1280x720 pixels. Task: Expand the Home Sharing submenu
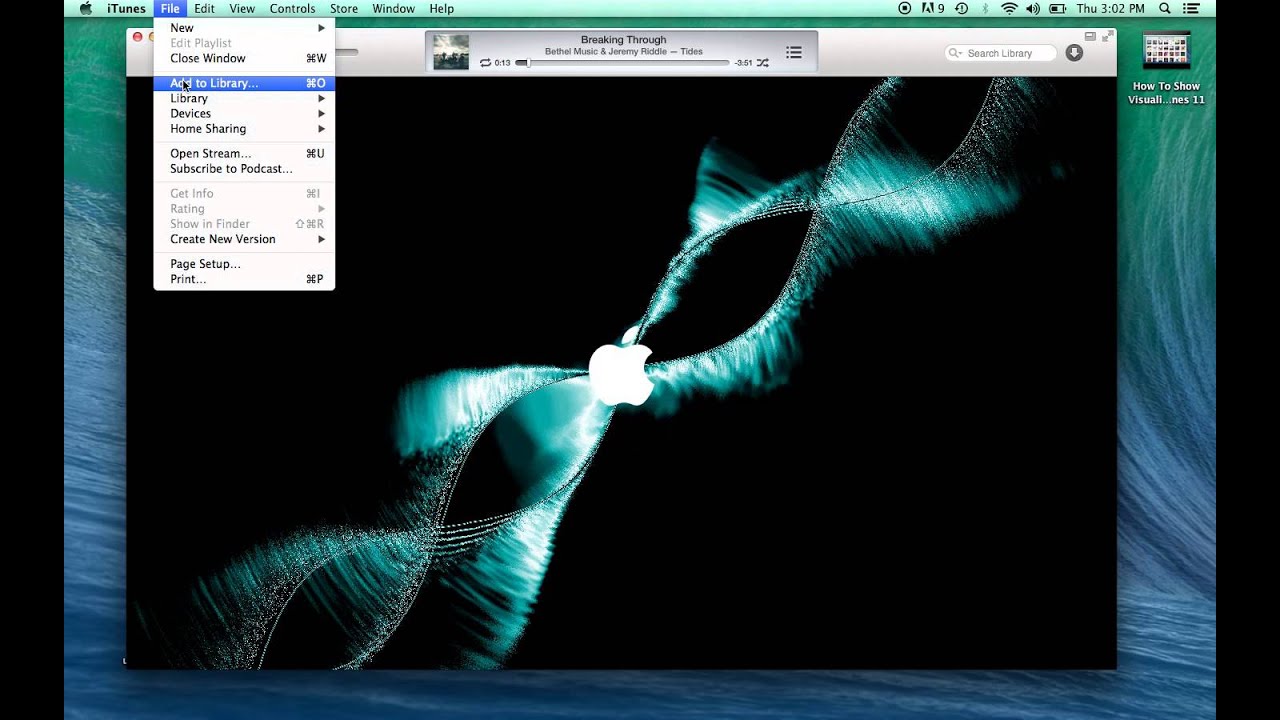coord(244,128)
